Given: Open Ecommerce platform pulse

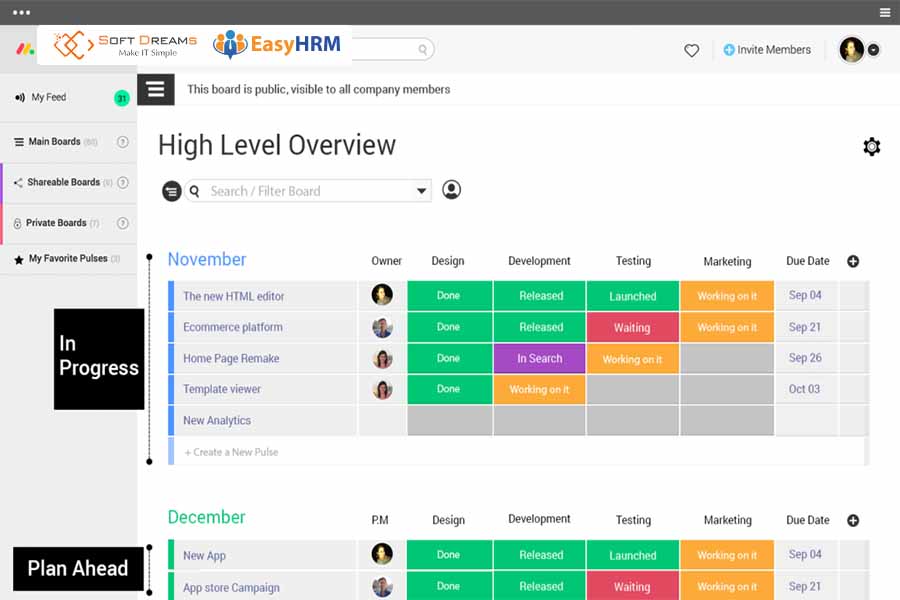Looking at the screenshot, I should [x=232, y=327].
